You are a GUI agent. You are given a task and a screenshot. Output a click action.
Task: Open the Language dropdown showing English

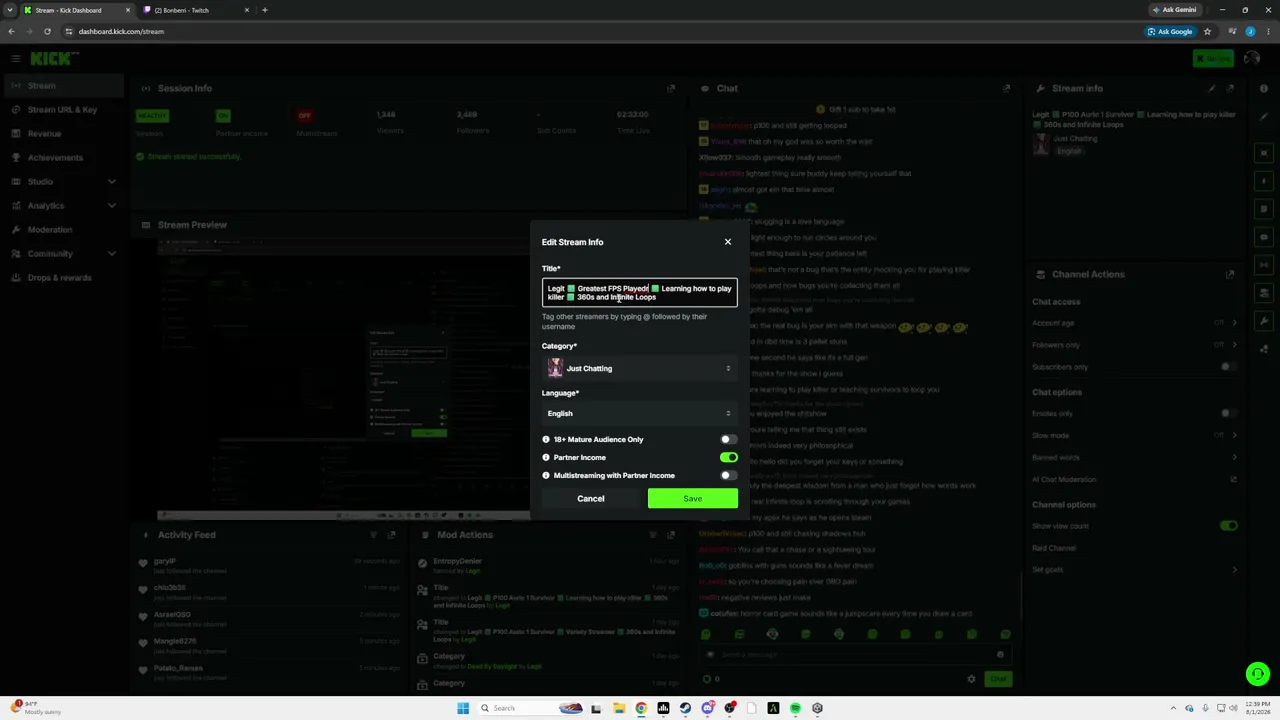[x=640, y=414]
